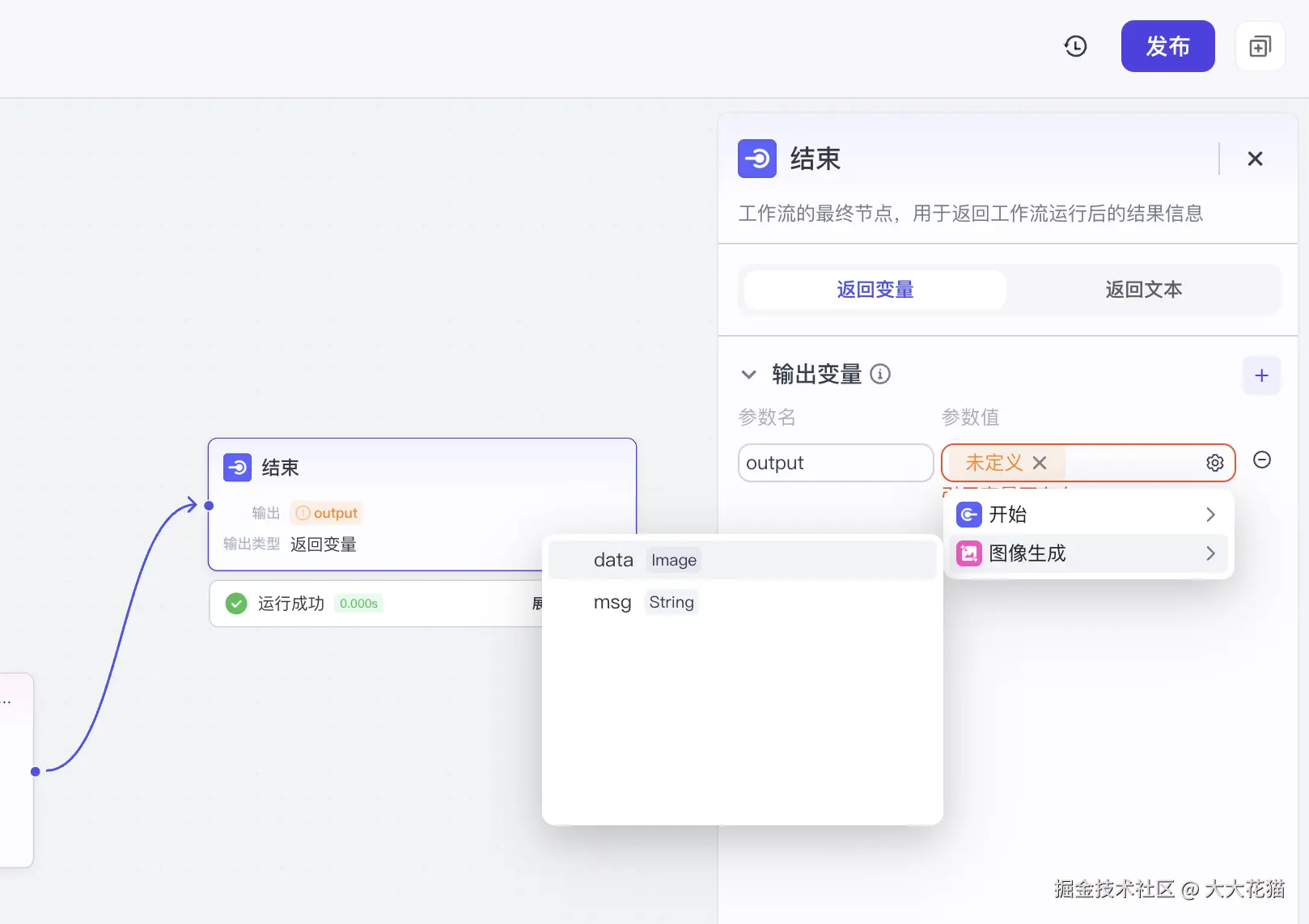
Task: Click the String type badge
Action: click(x=671, y=602)
